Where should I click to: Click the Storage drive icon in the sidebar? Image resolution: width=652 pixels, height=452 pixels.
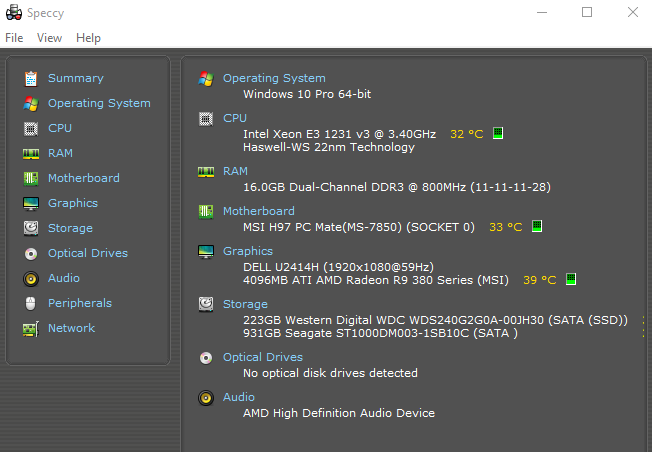point(30,228)
